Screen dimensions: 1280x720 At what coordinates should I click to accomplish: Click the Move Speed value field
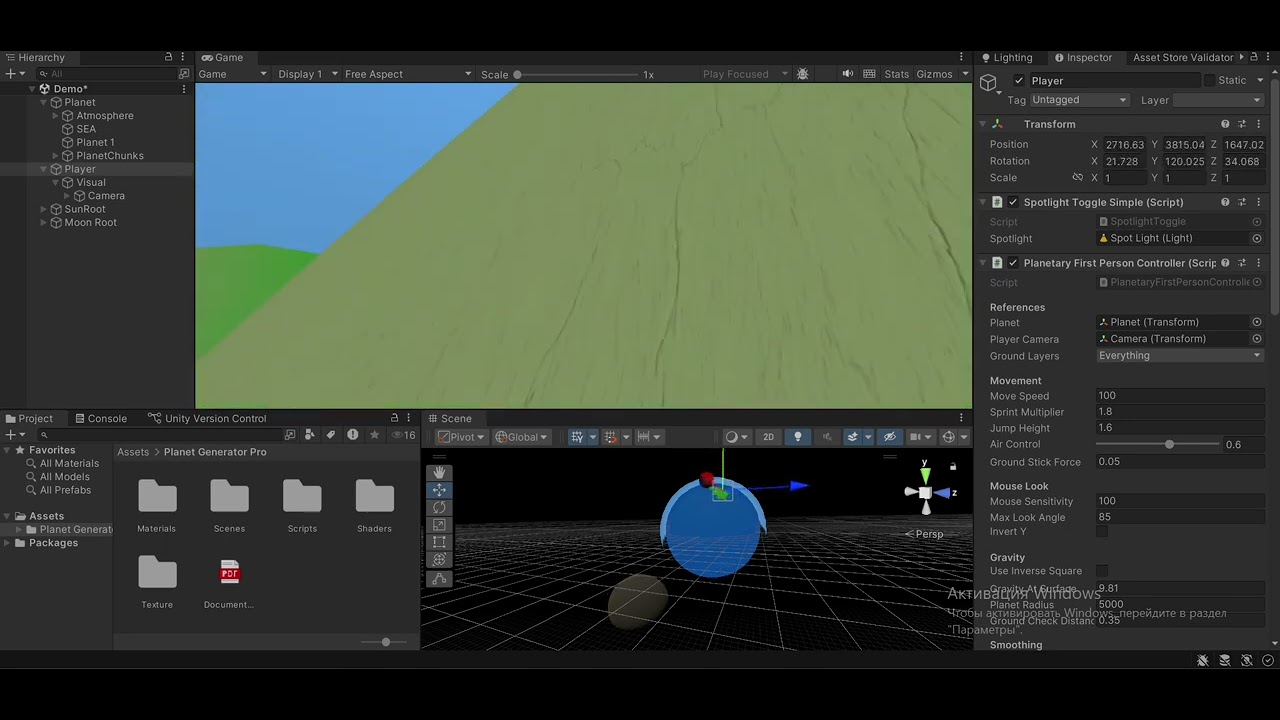(x=1180, y=396)
